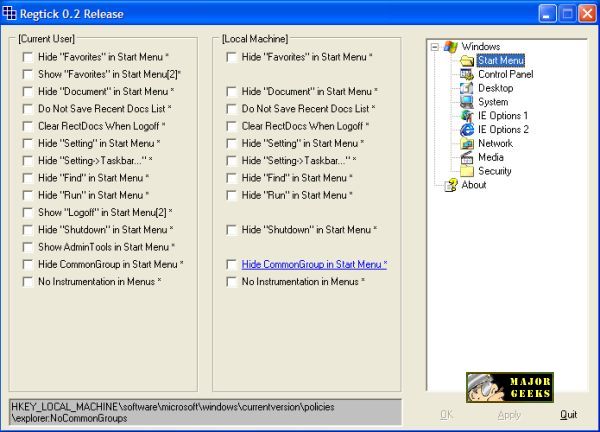Tick Current User Hide CommonGroup checkbox
The image size is (600, 432).
[28, 264]
